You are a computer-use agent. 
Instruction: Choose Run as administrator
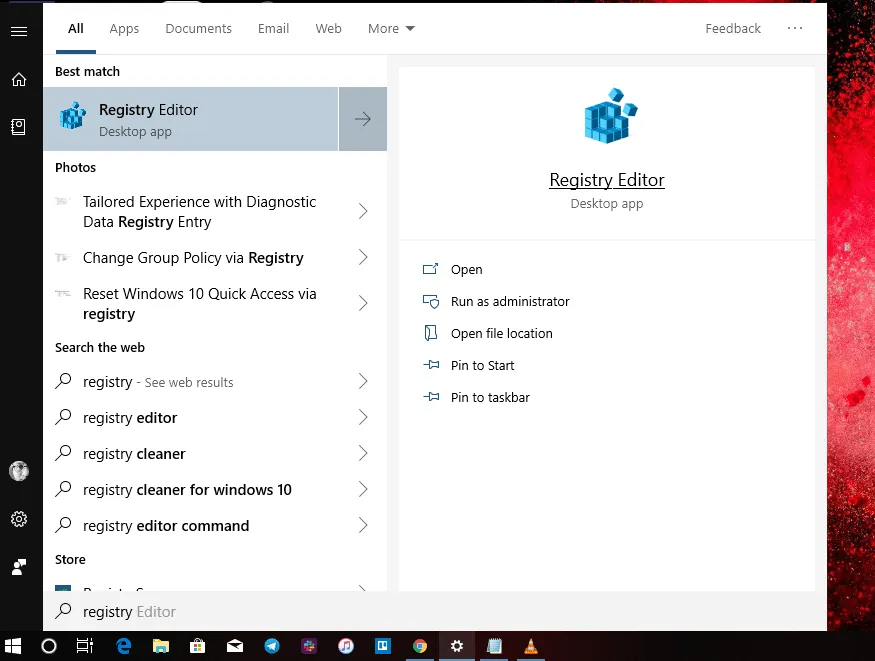(510, 301)
